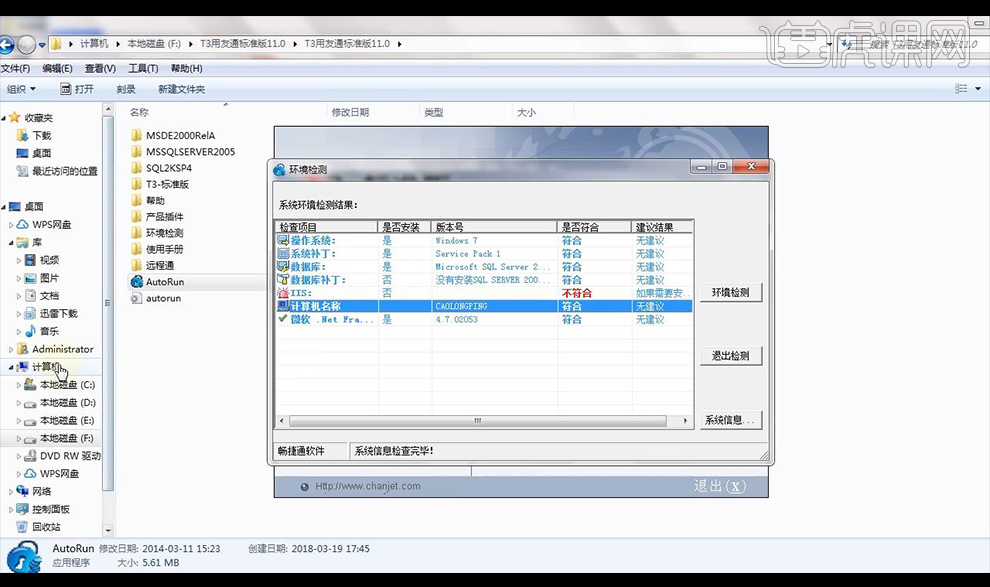Viewport: 990px width, 587px height.
Task: Expand address path arrow after 计算机
Action: tap(117, 44)
